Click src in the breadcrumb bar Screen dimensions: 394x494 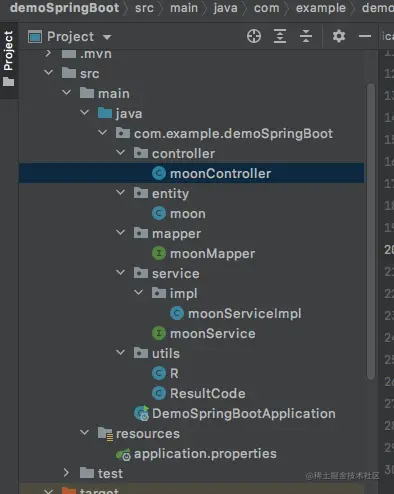[144, 8]
